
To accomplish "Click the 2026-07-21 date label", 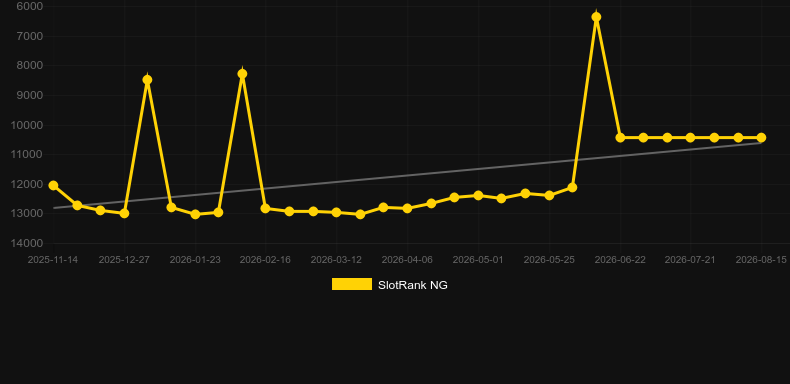I will tap(690, 260).
